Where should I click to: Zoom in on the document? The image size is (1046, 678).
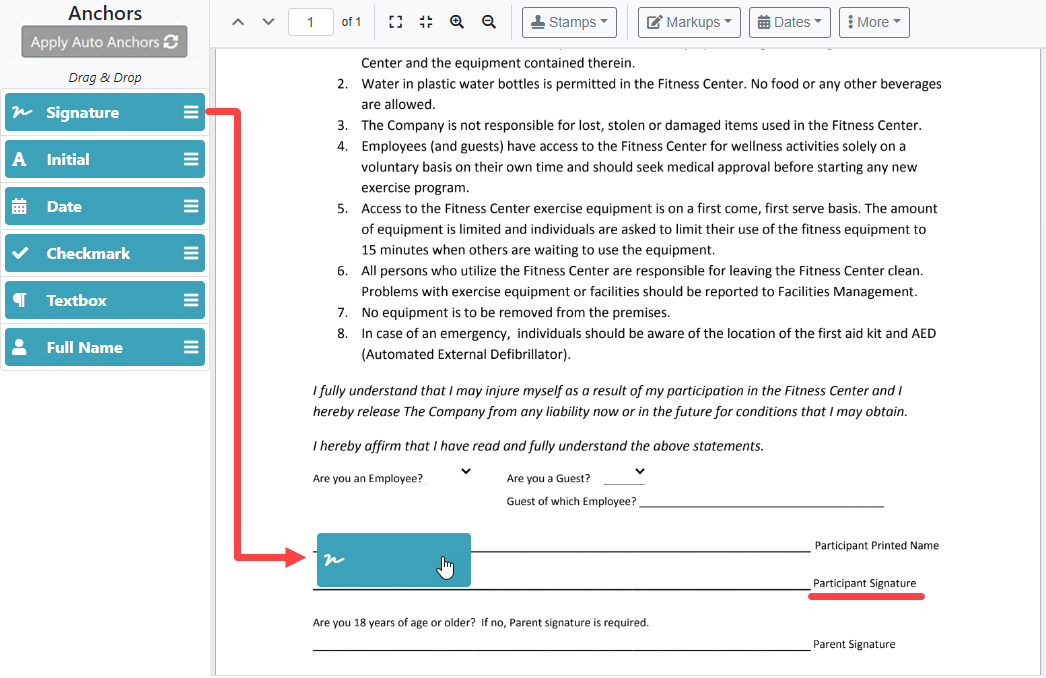click(x=457, y=20)
